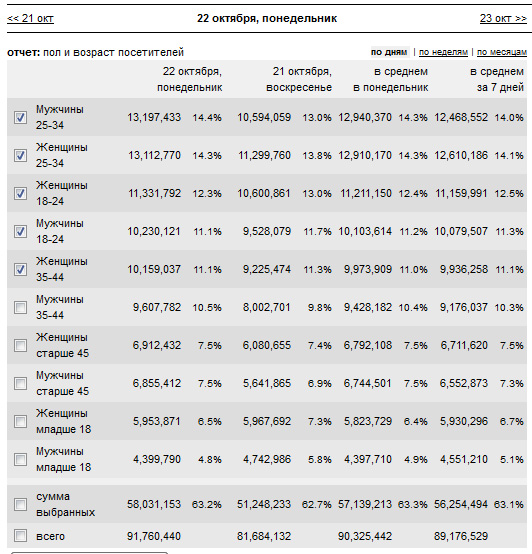Viewport: 532px width, 554px height.
Task: Uncheck the Женщины 25-34 checkbox
Action: [x=20, y=155]
